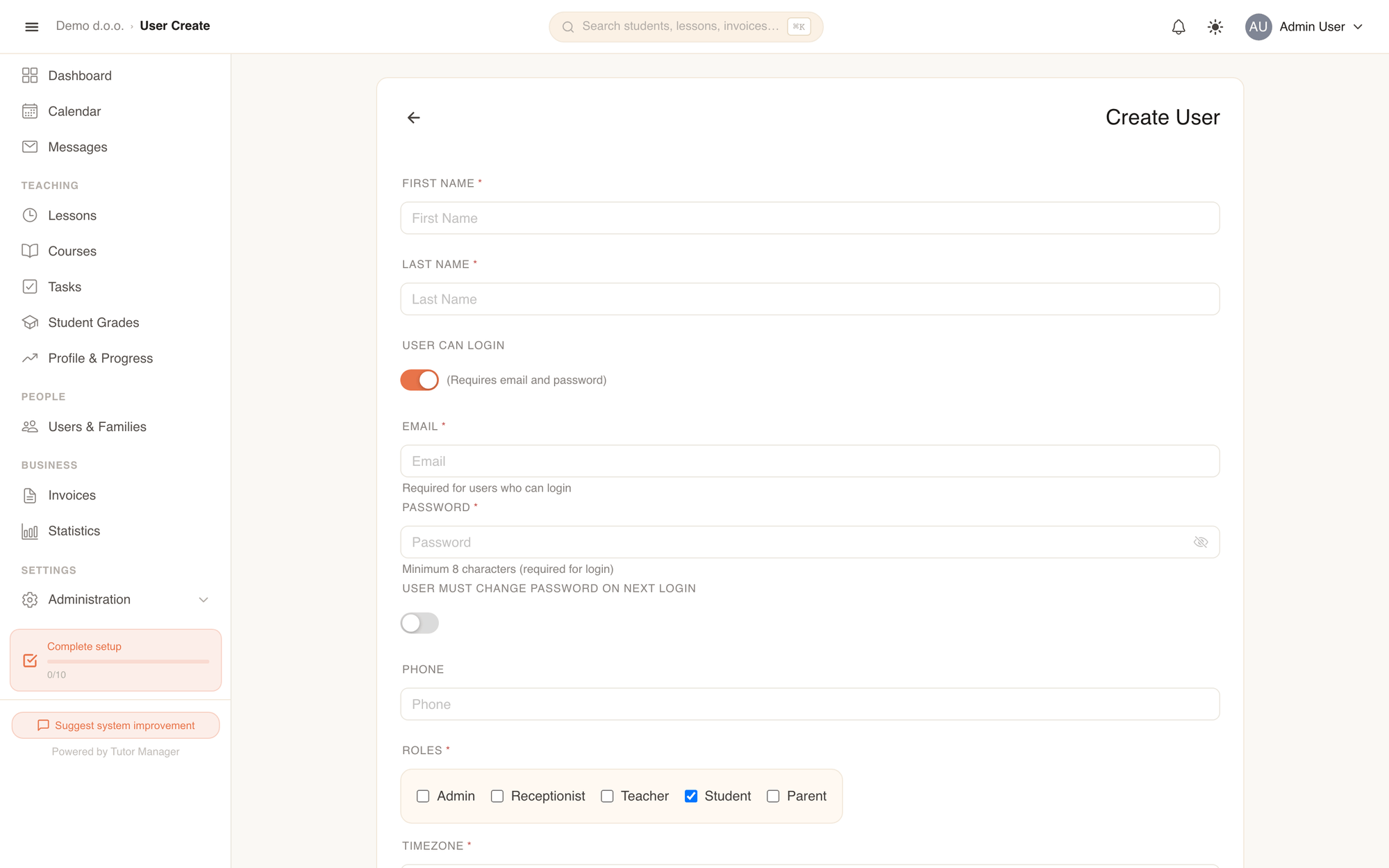Click the User Create breadcrumb text
Viewport: 1389px width, 868px height.
[x=175, y=26]
